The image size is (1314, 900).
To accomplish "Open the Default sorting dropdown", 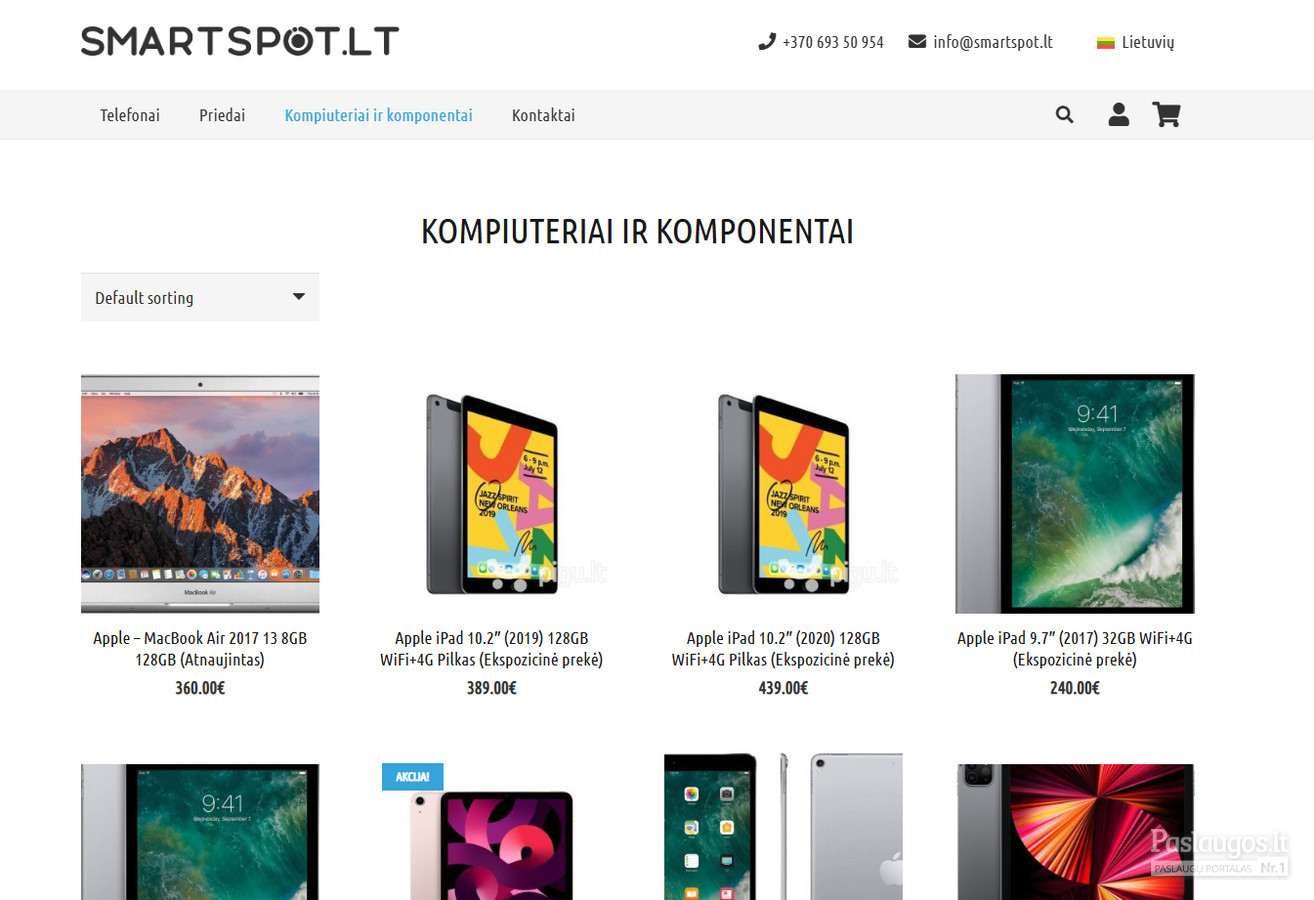I will [x=200, y=297].
